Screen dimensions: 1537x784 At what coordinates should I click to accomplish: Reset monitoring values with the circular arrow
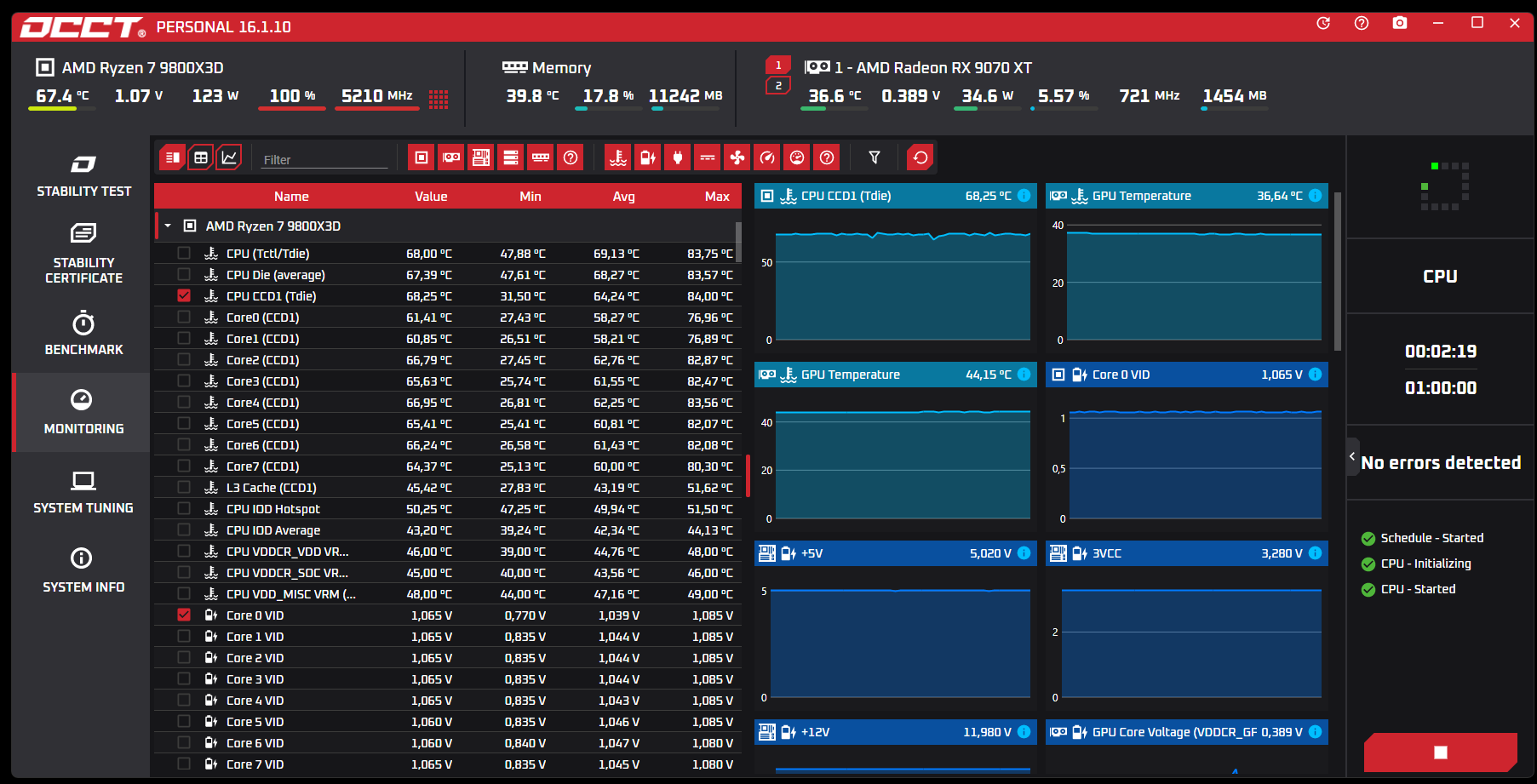[x=920, y=157]
